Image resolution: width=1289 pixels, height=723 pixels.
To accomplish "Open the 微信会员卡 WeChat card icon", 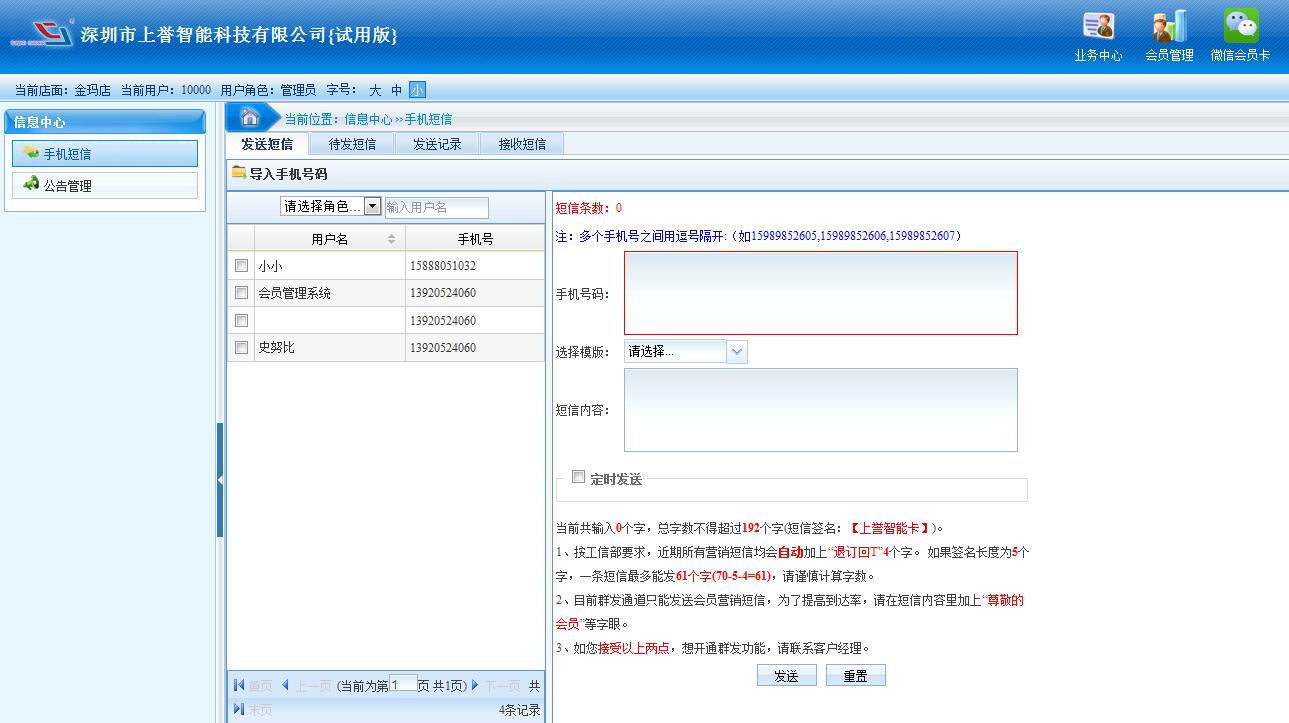I will tap(1240, 27).
